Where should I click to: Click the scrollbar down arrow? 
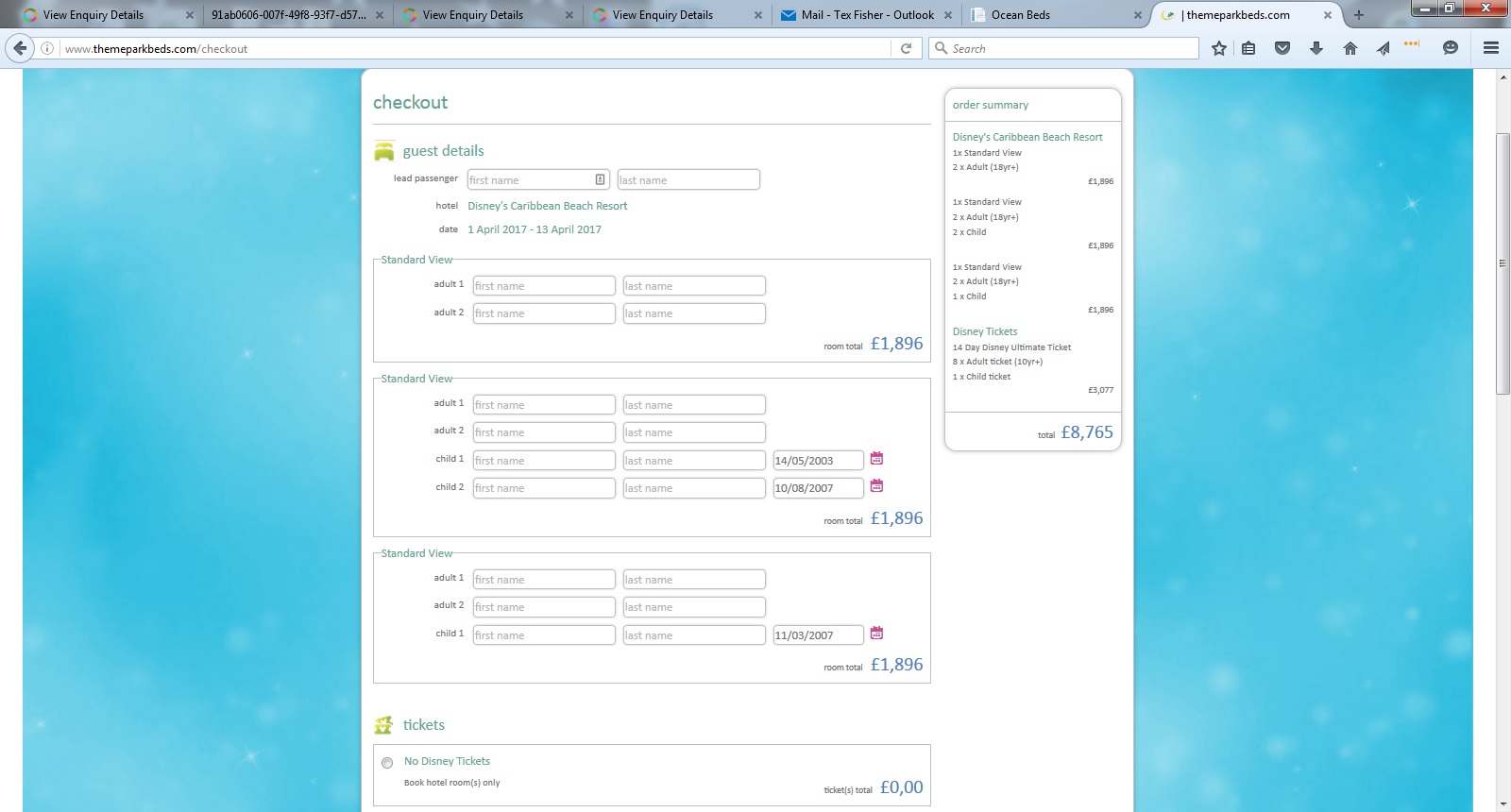[x=1503, y=804]
